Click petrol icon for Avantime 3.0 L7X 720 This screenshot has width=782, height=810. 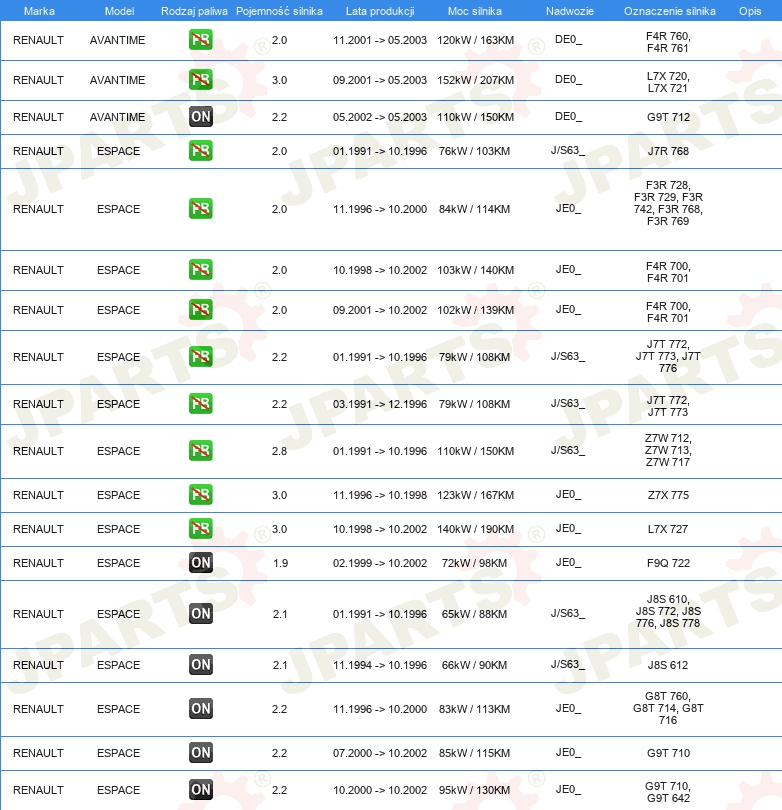click(x=200, y=80)
